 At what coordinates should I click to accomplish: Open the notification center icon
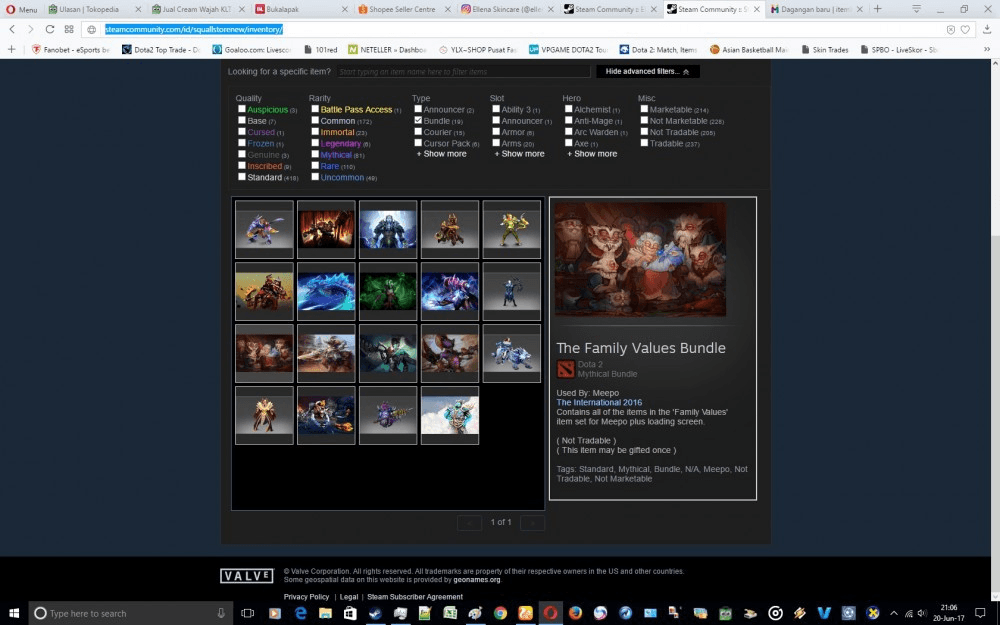[x=981, y=613]
